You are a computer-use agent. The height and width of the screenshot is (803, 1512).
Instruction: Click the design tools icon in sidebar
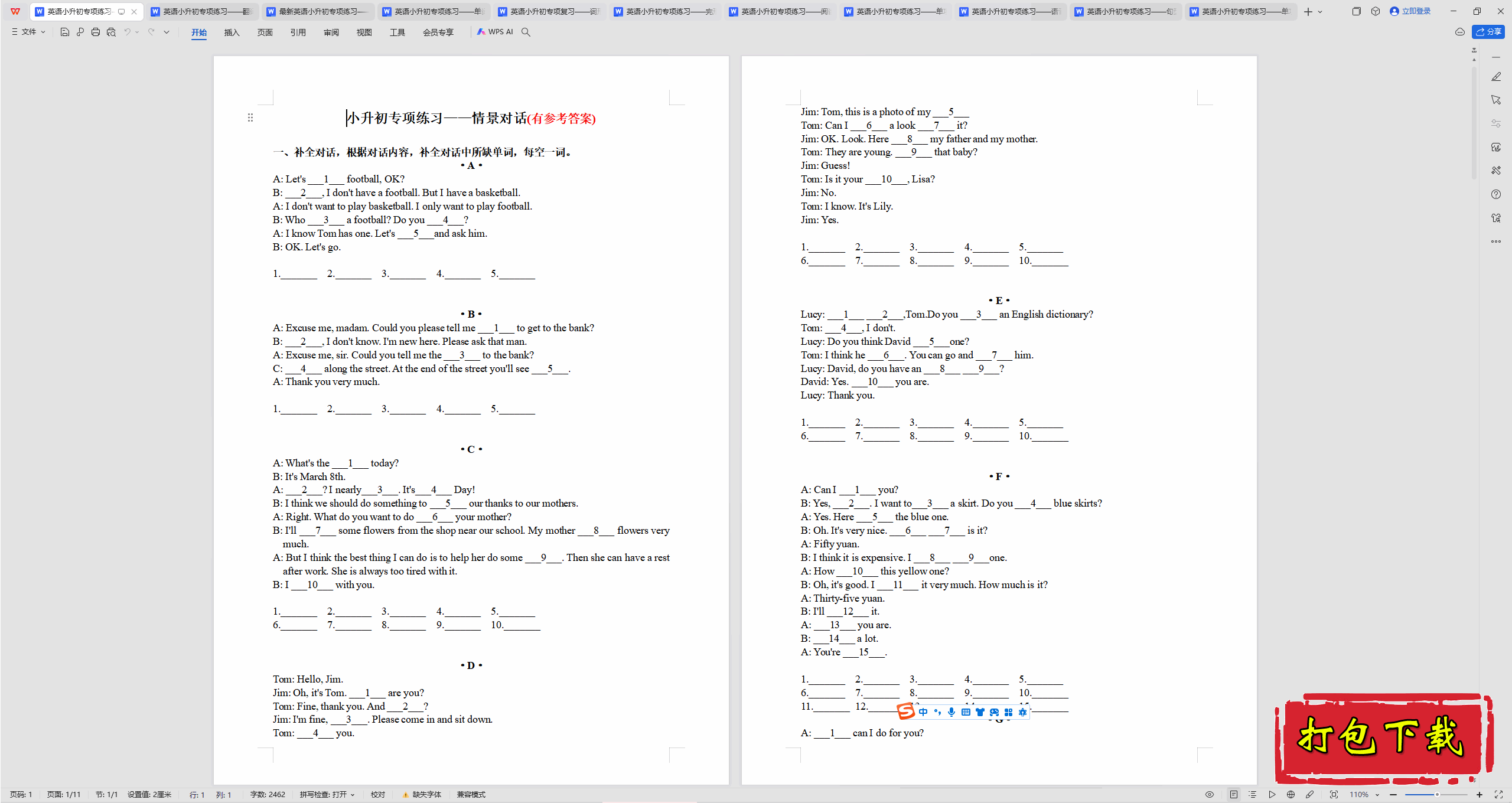click(1496, 171)
